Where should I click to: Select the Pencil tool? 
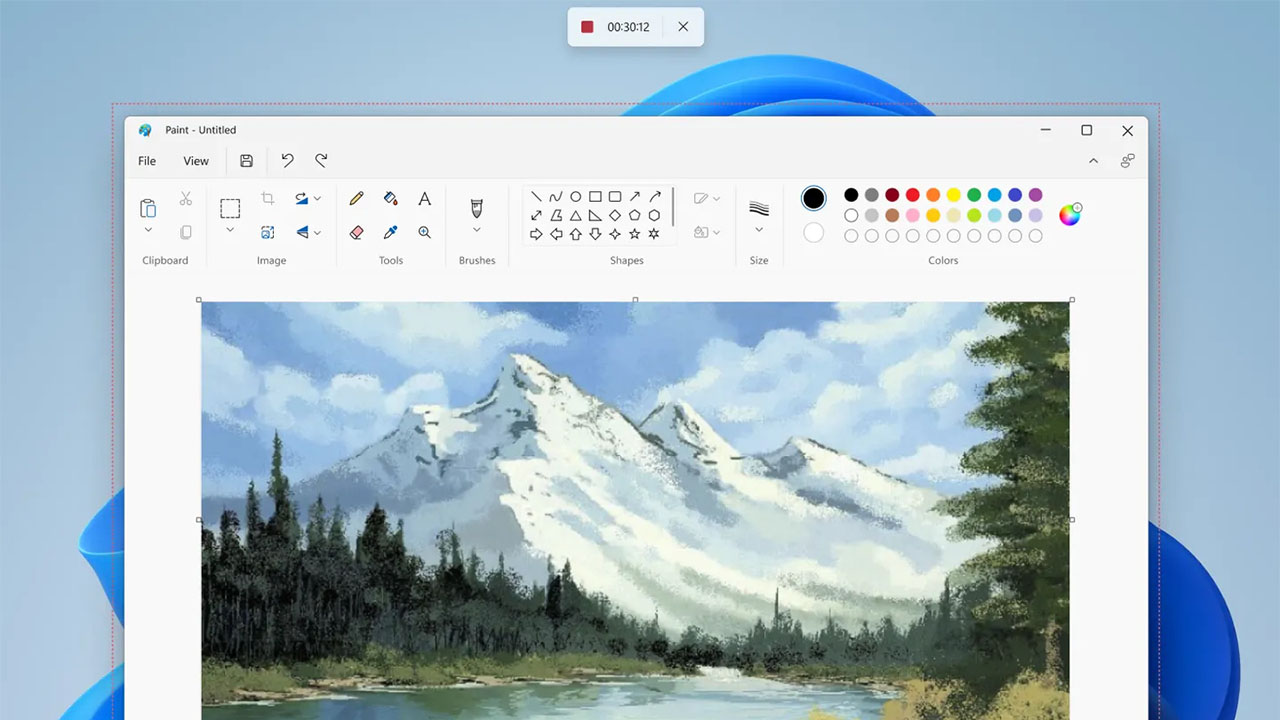pos(357,198)
